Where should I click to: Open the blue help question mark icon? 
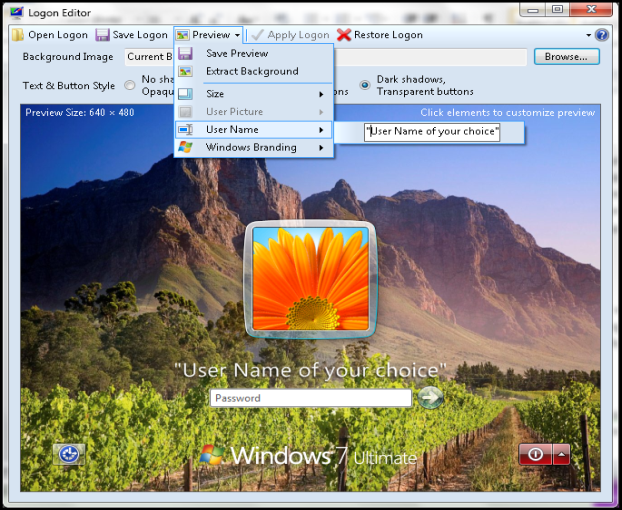click(x=601, y=35)
